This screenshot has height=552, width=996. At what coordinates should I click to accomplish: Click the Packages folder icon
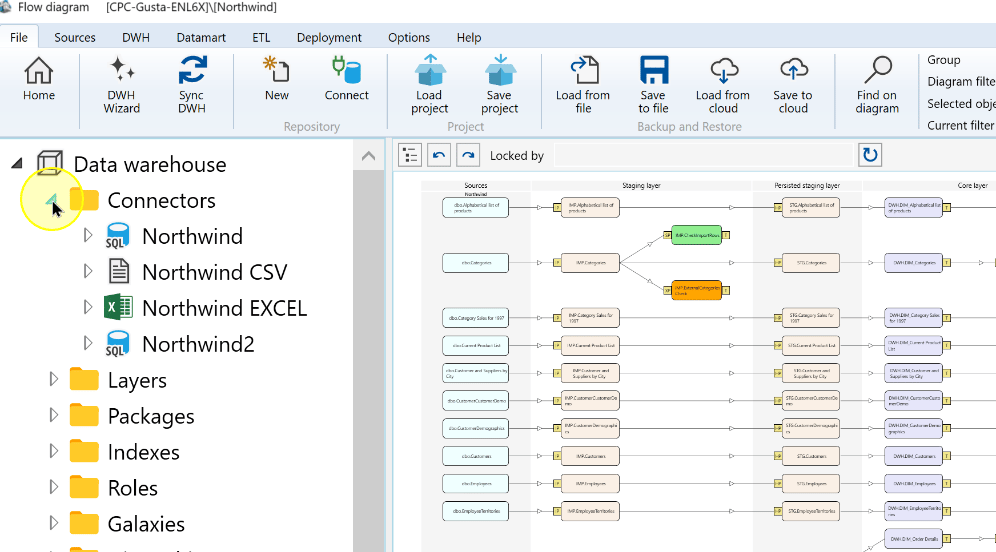point(84,415)
